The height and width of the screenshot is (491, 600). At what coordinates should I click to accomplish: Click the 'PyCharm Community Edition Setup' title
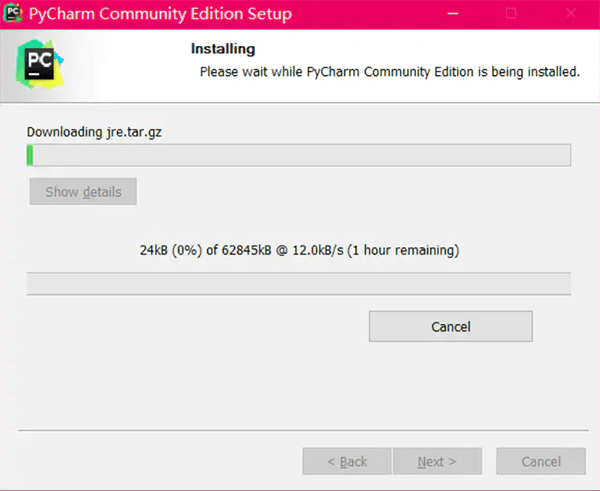(160, 14)
